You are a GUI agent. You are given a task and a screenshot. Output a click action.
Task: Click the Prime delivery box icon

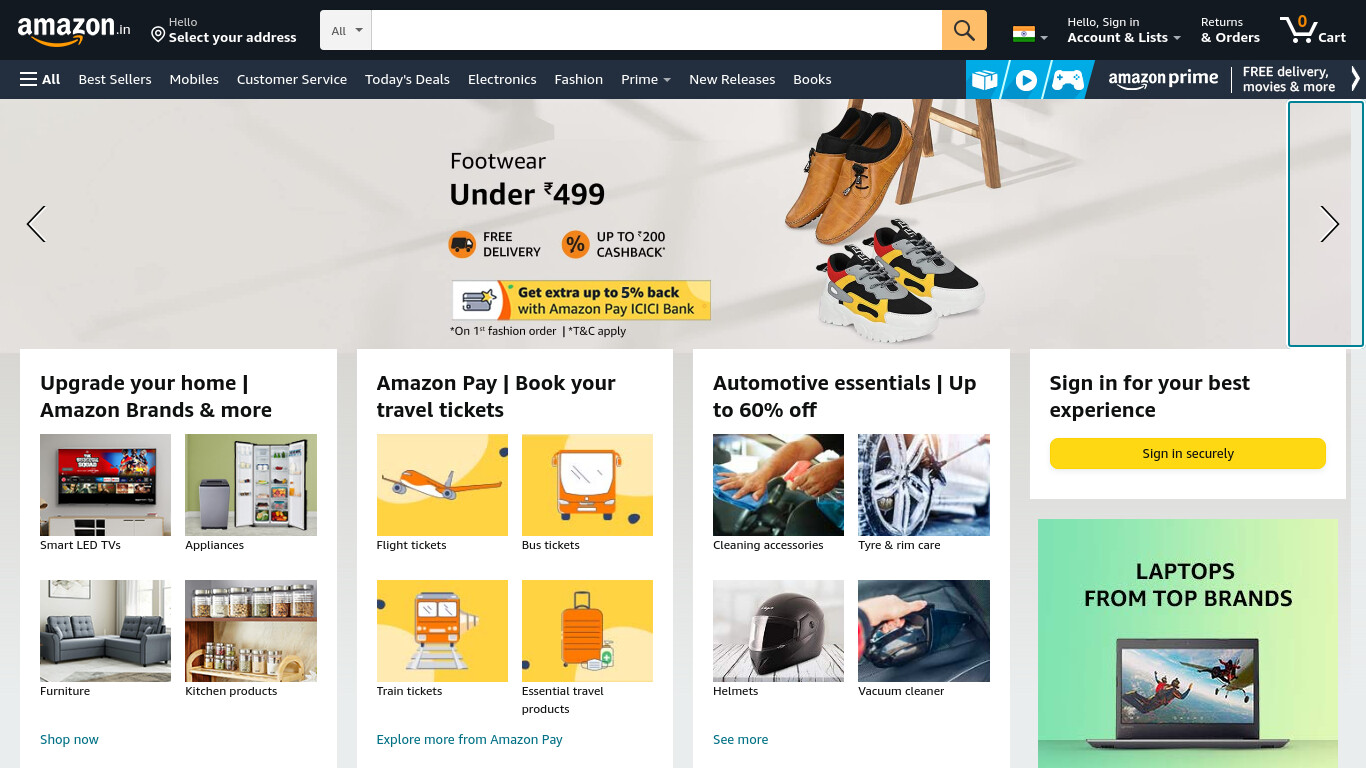click(x=984, y=80)
